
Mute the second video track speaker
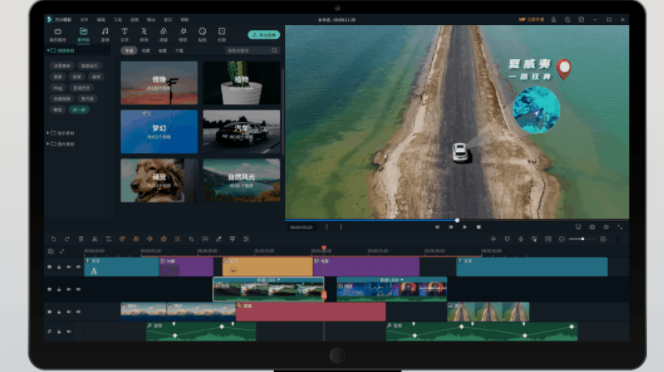click(x=69, y=289)
